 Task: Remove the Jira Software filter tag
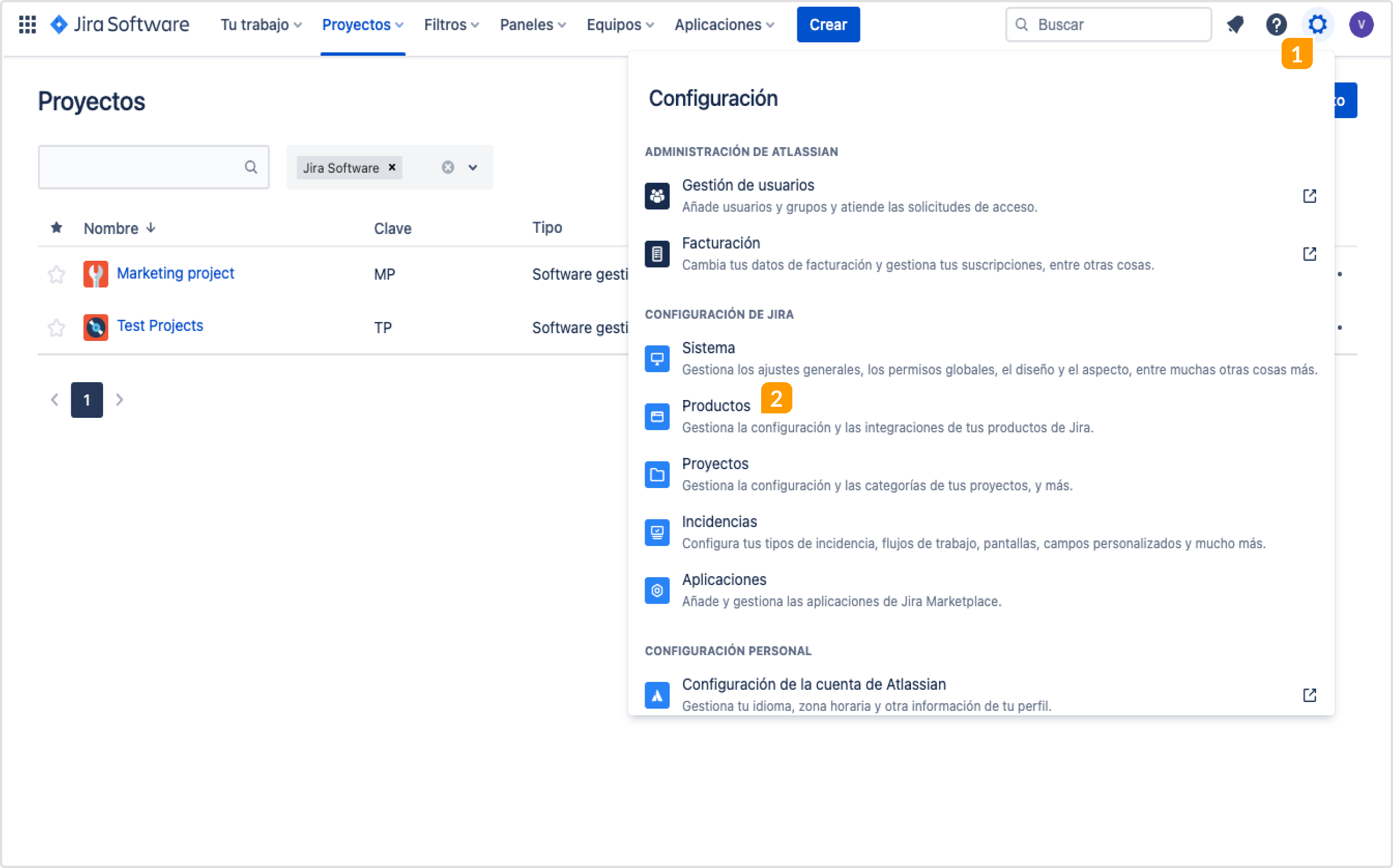[x=392, y=167]
